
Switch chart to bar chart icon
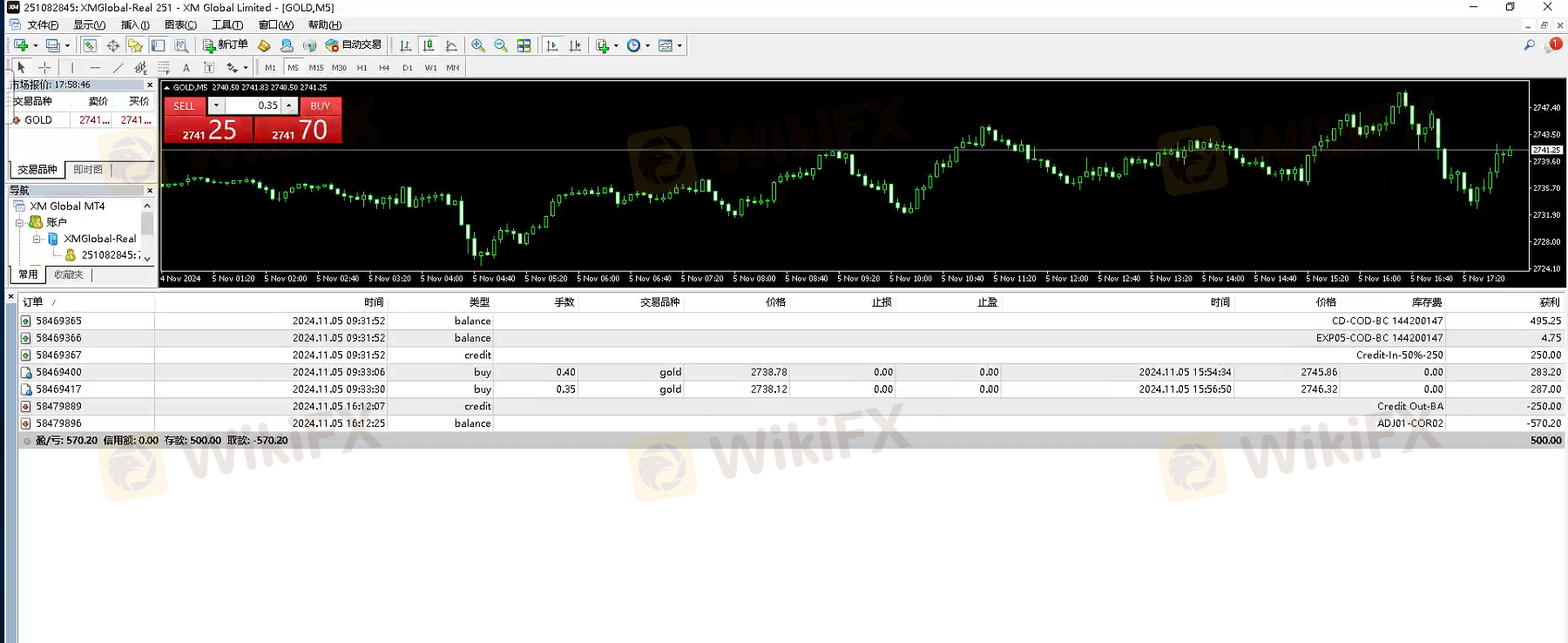[x=406, y=45]
